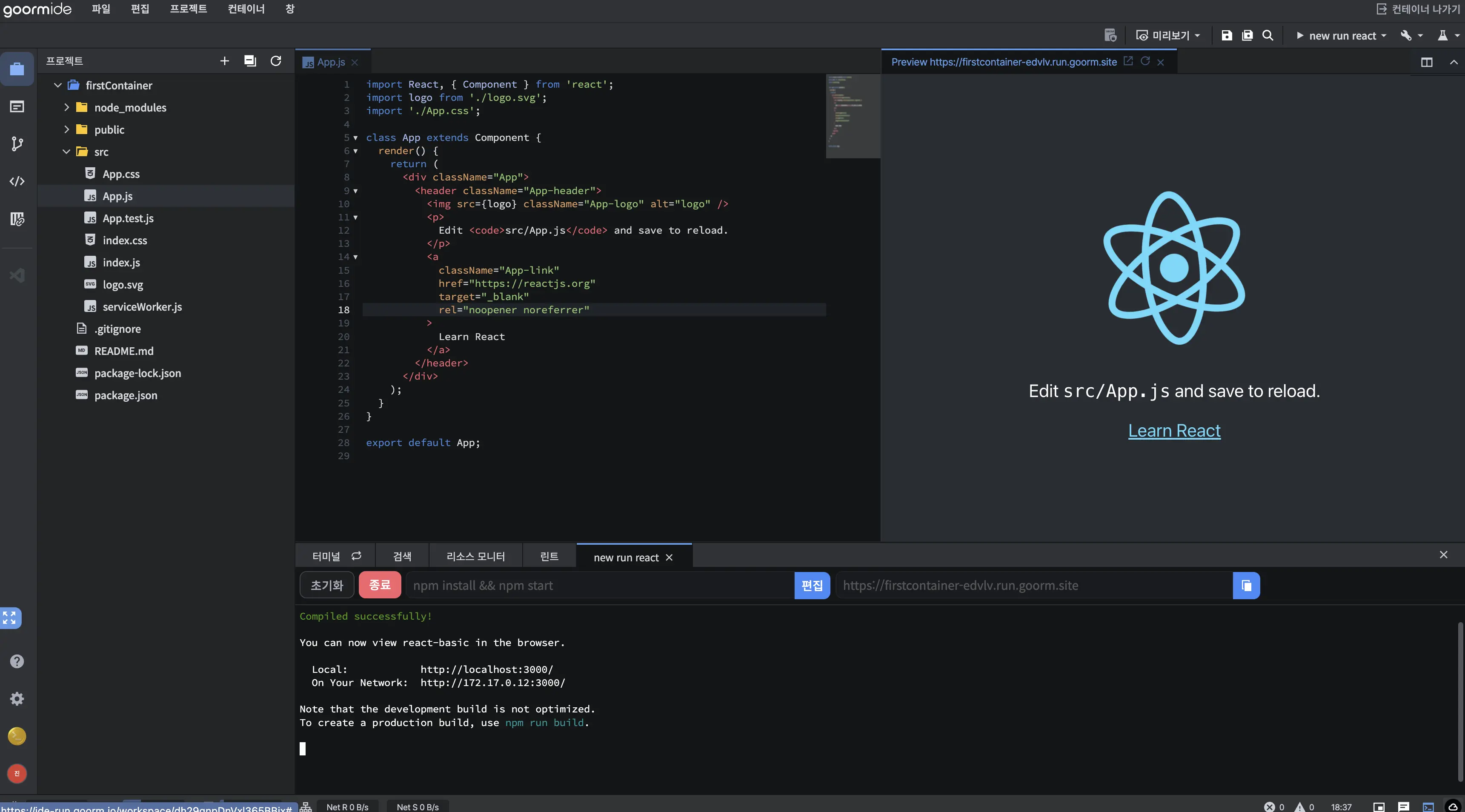Click the error count icon in status bar
Screen dimensions: 1465x812
pos(1269,807)
